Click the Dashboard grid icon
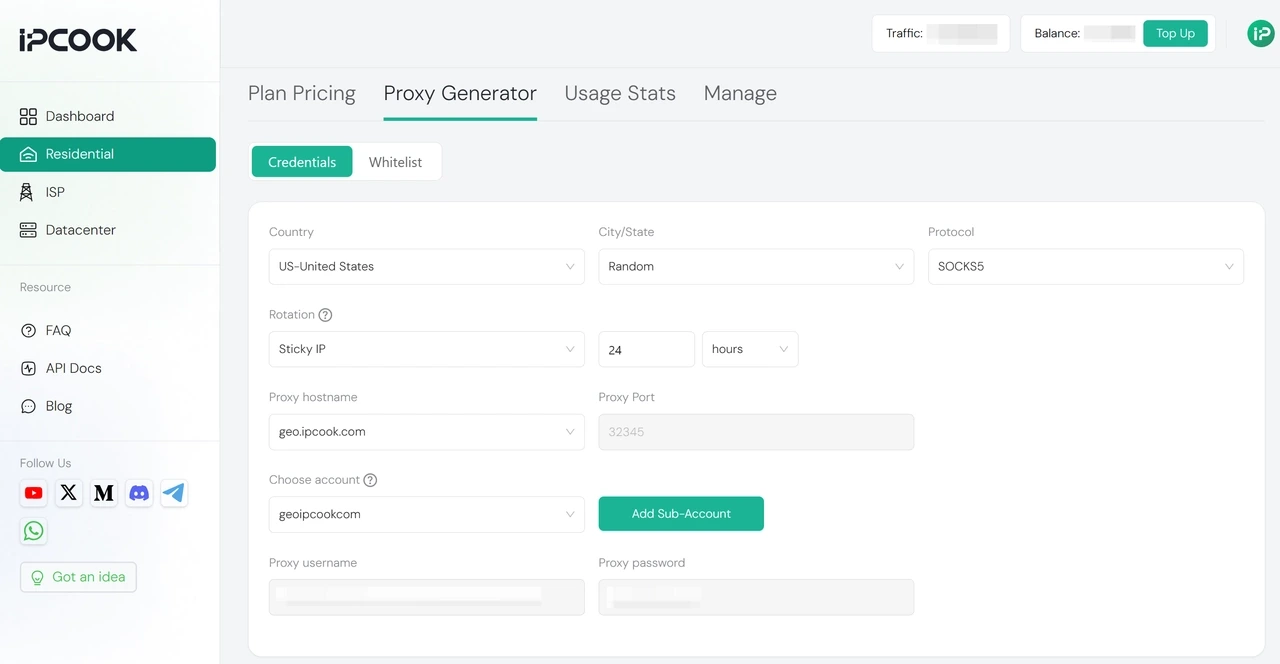 [28, 116]
